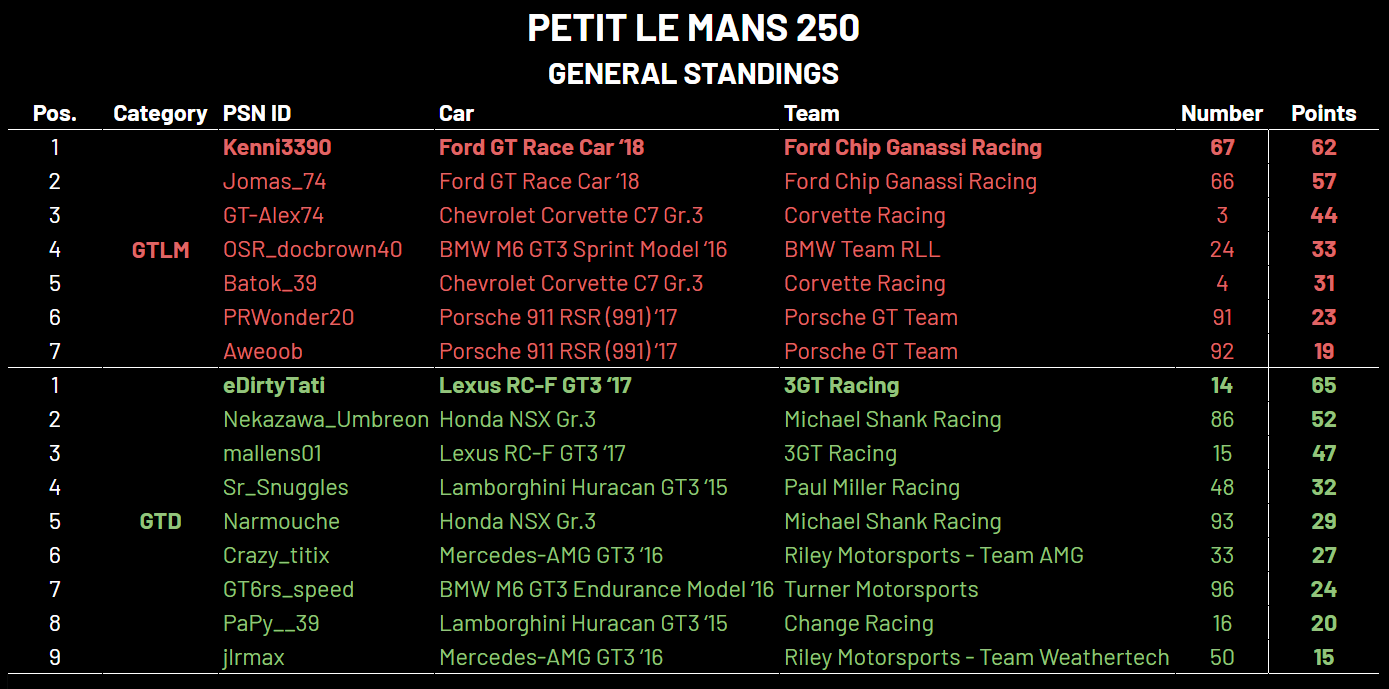The image size is (1389, 689).
Task: Select Paul Miller Racing team cell
Action: (x=872, y=487)
